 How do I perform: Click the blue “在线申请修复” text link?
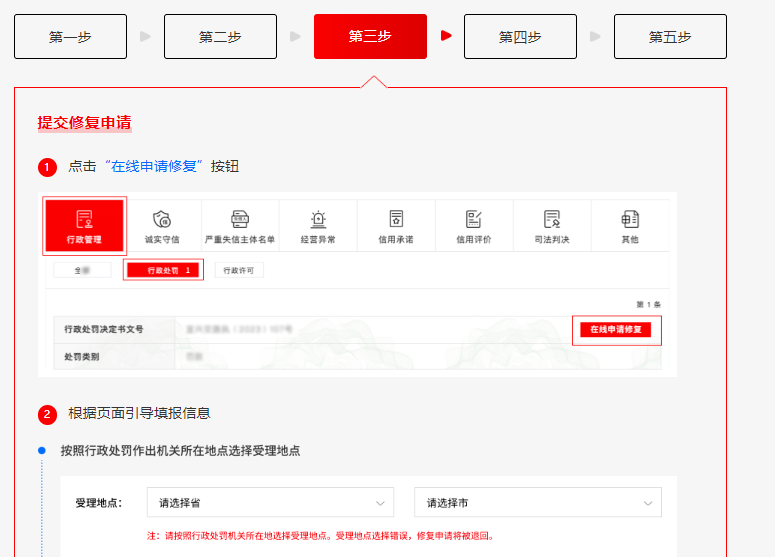coord(153,166)
